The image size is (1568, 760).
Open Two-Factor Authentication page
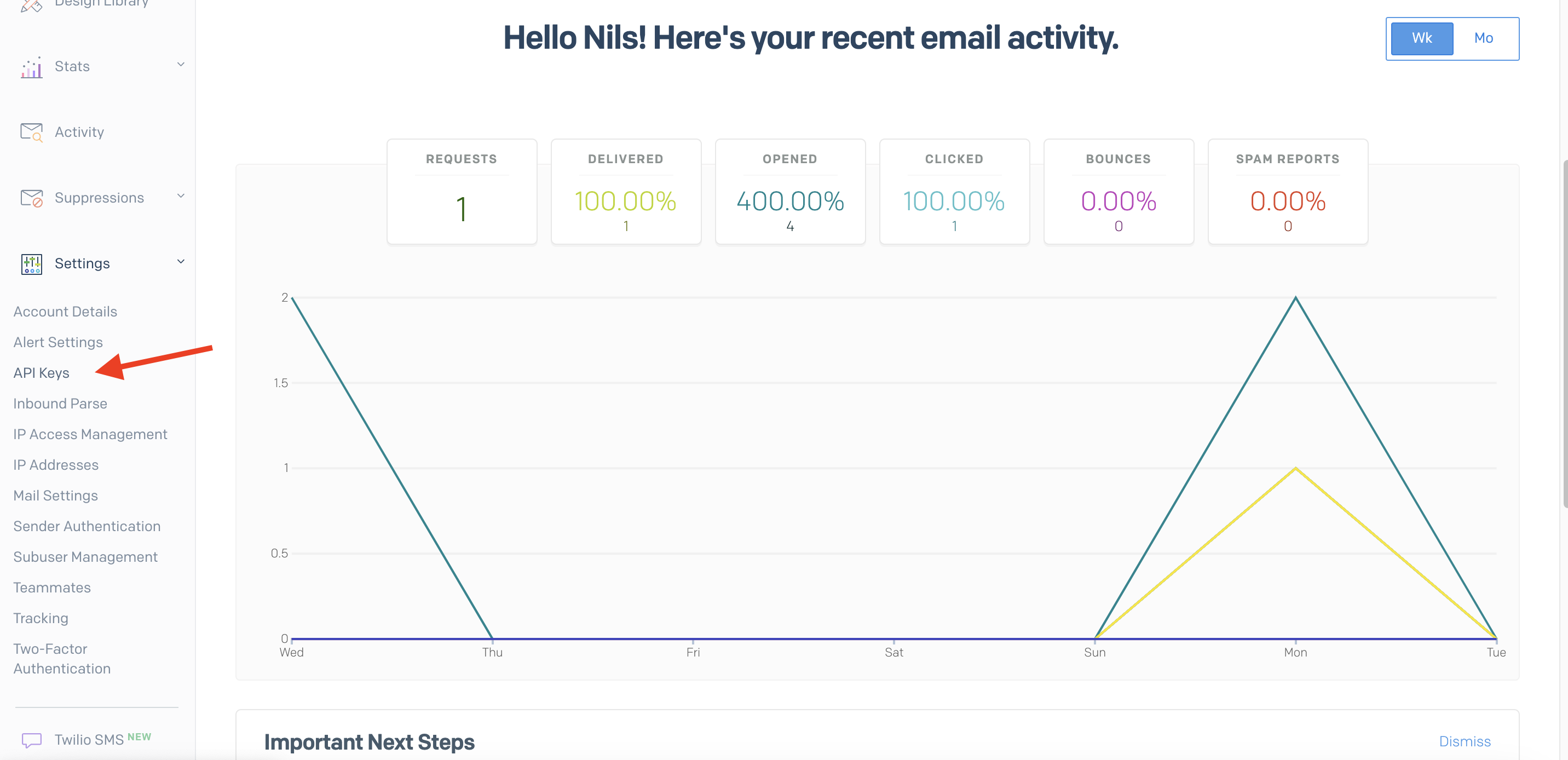[61, 659]
